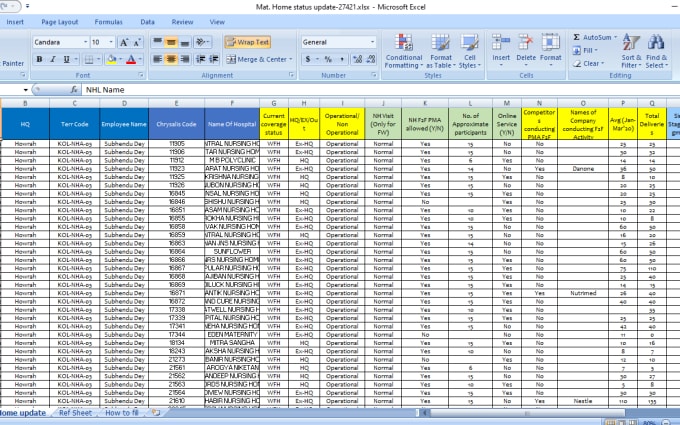Click AutoSum sigma icon
Screen dimensions: 680x425
tap(576, 37)
